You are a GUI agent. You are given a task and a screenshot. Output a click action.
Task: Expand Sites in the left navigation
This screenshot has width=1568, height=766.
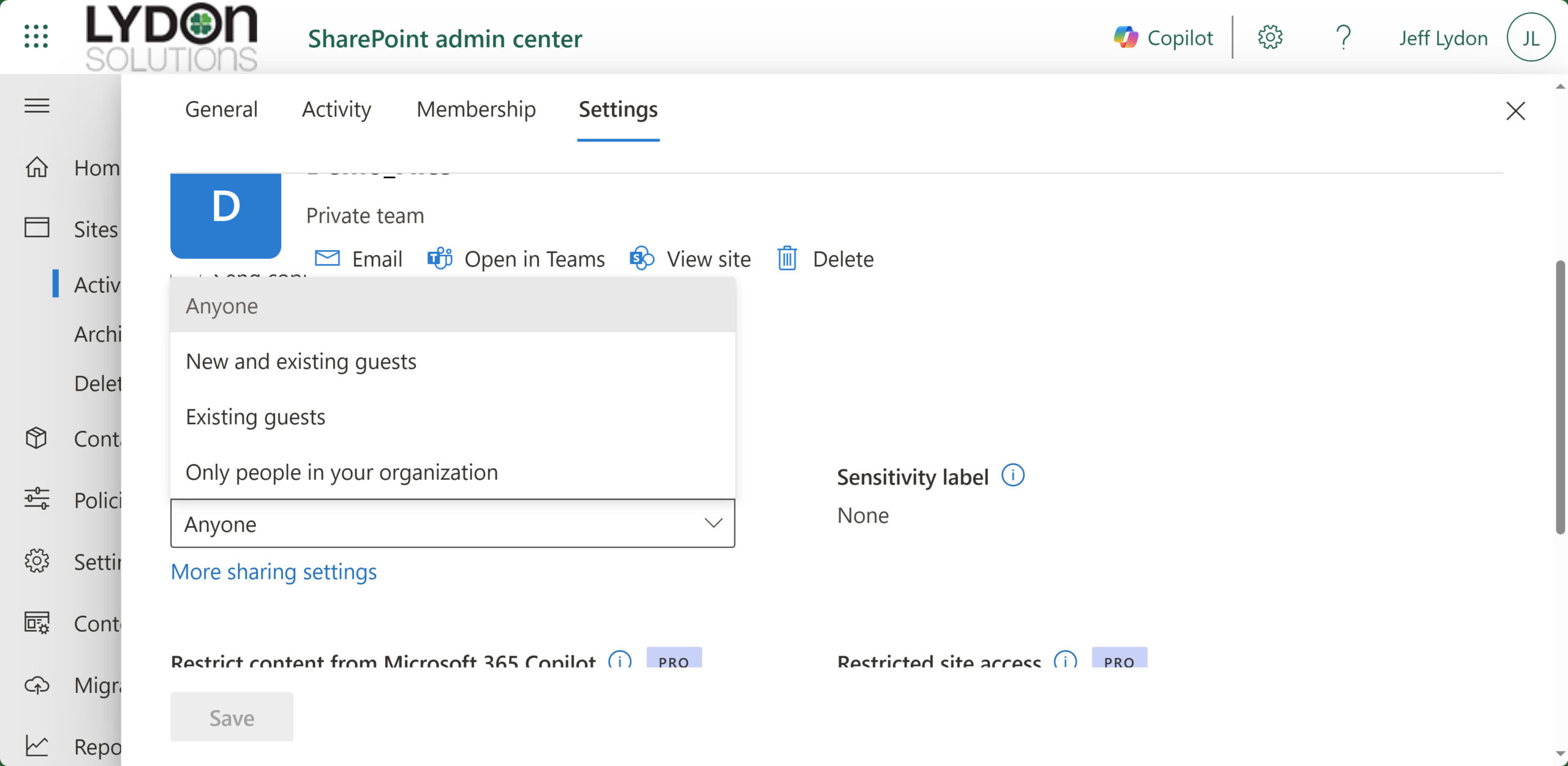pyautogui.click(x=96, y=229)
